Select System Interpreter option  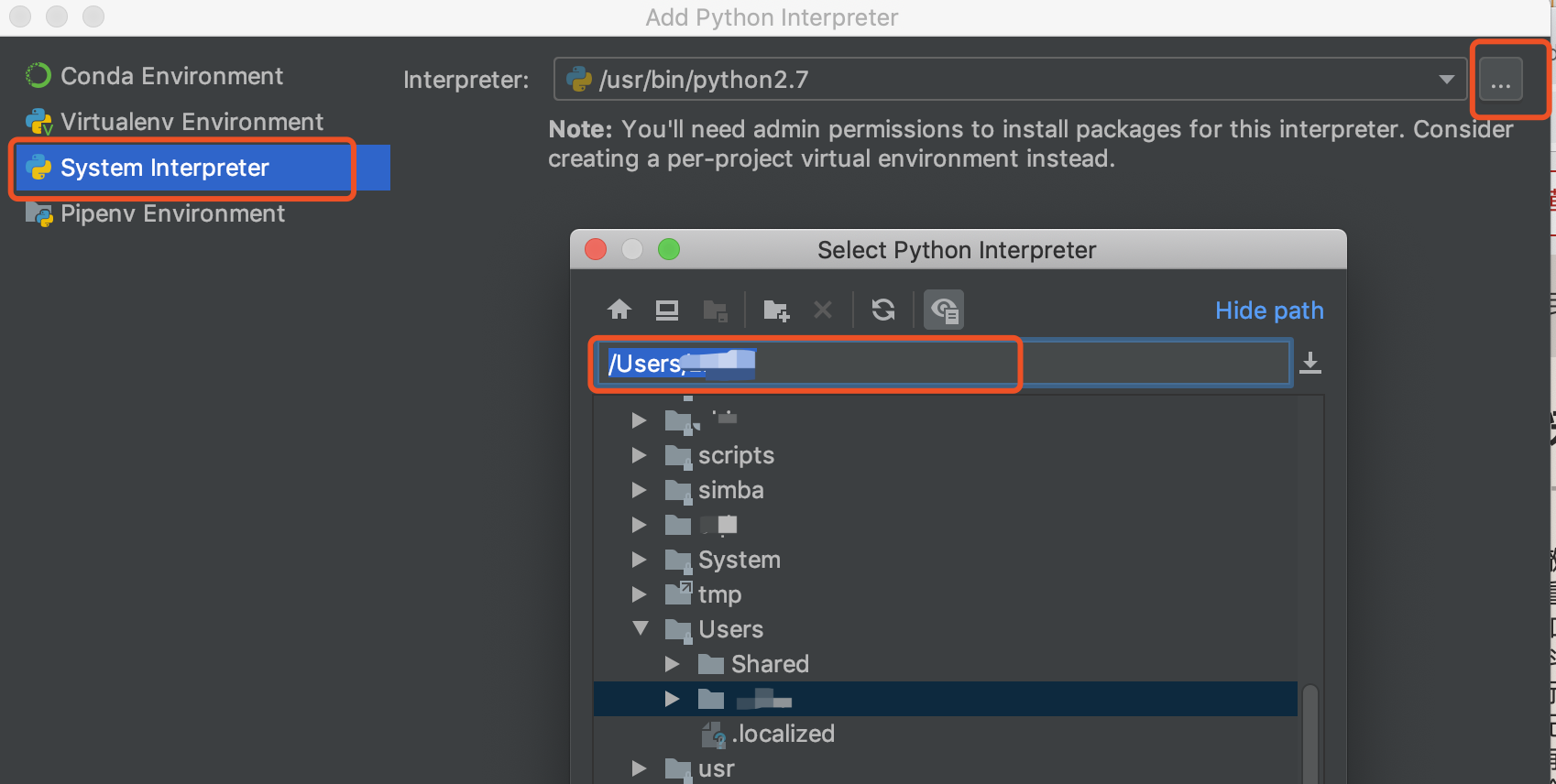coord(203,168)
